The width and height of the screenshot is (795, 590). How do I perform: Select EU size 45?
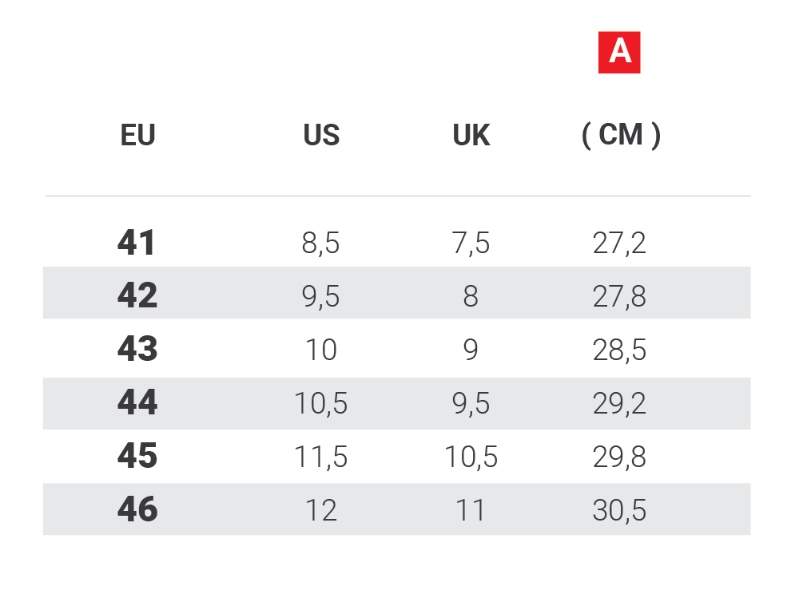pyautogui.click(x=137, y=456)
